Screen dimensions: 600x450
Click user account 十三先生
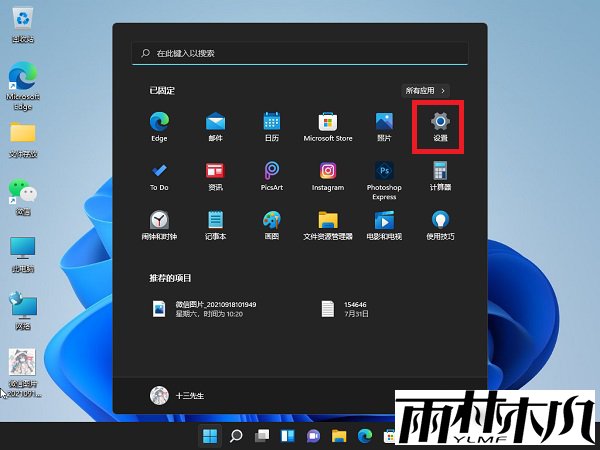[x=177, y=395]
